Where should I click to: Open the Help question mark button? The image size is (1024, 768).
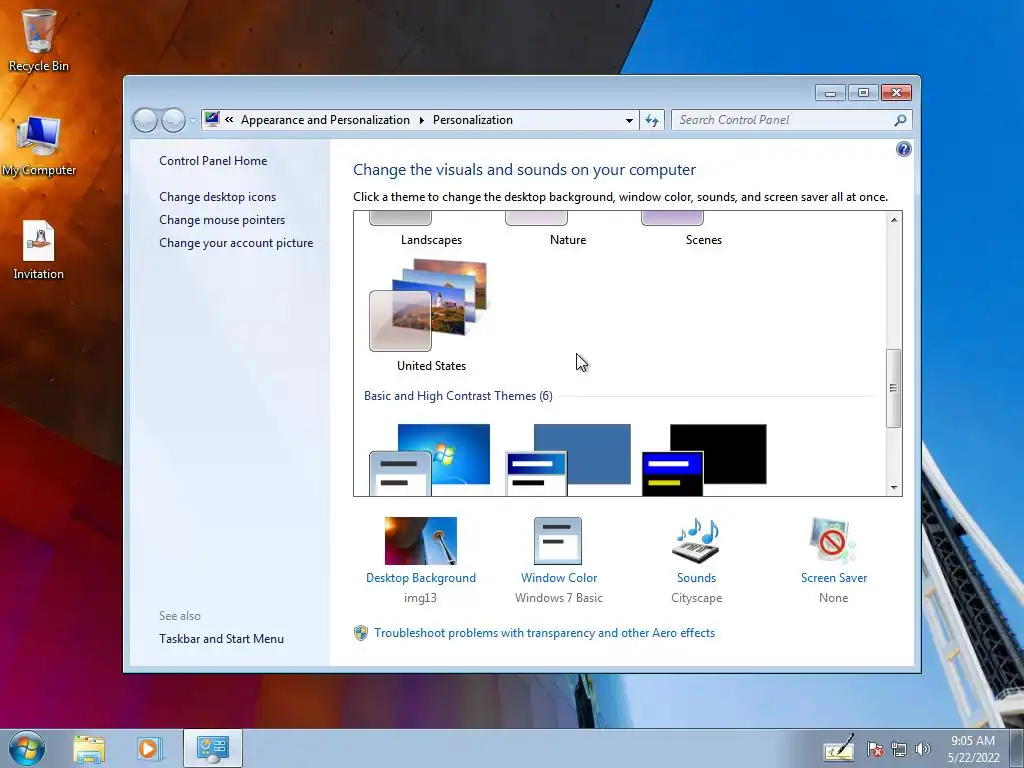(x=903, y=149)
